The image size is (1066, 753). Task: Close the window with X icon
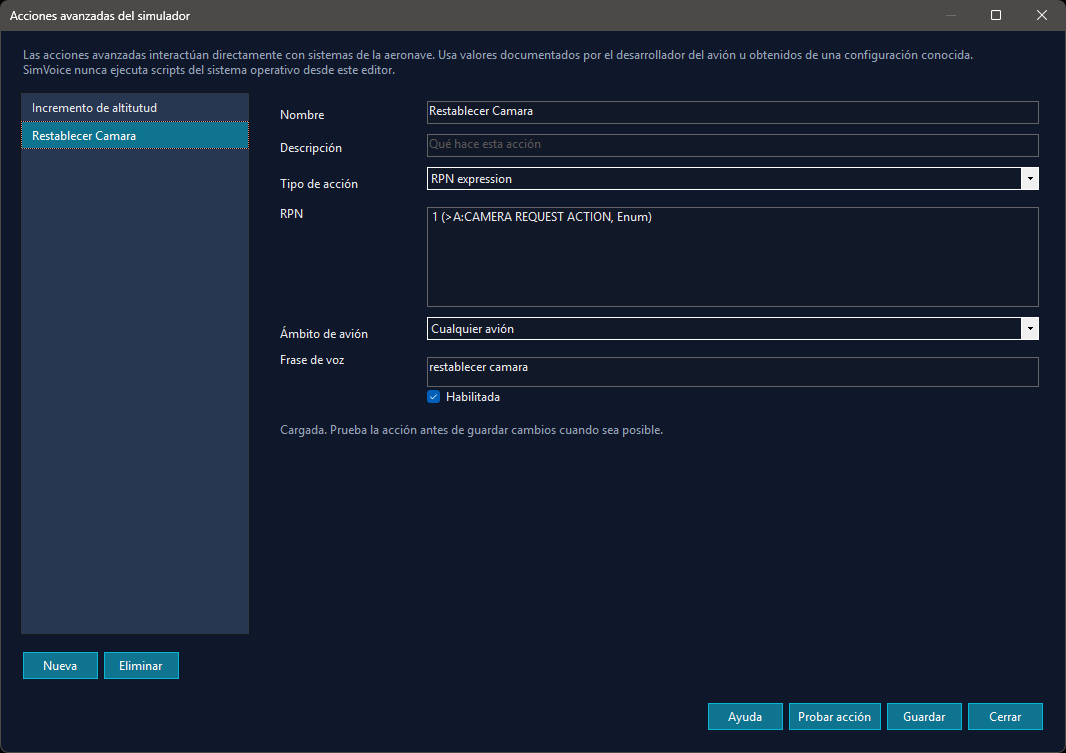coord(1042,15)
